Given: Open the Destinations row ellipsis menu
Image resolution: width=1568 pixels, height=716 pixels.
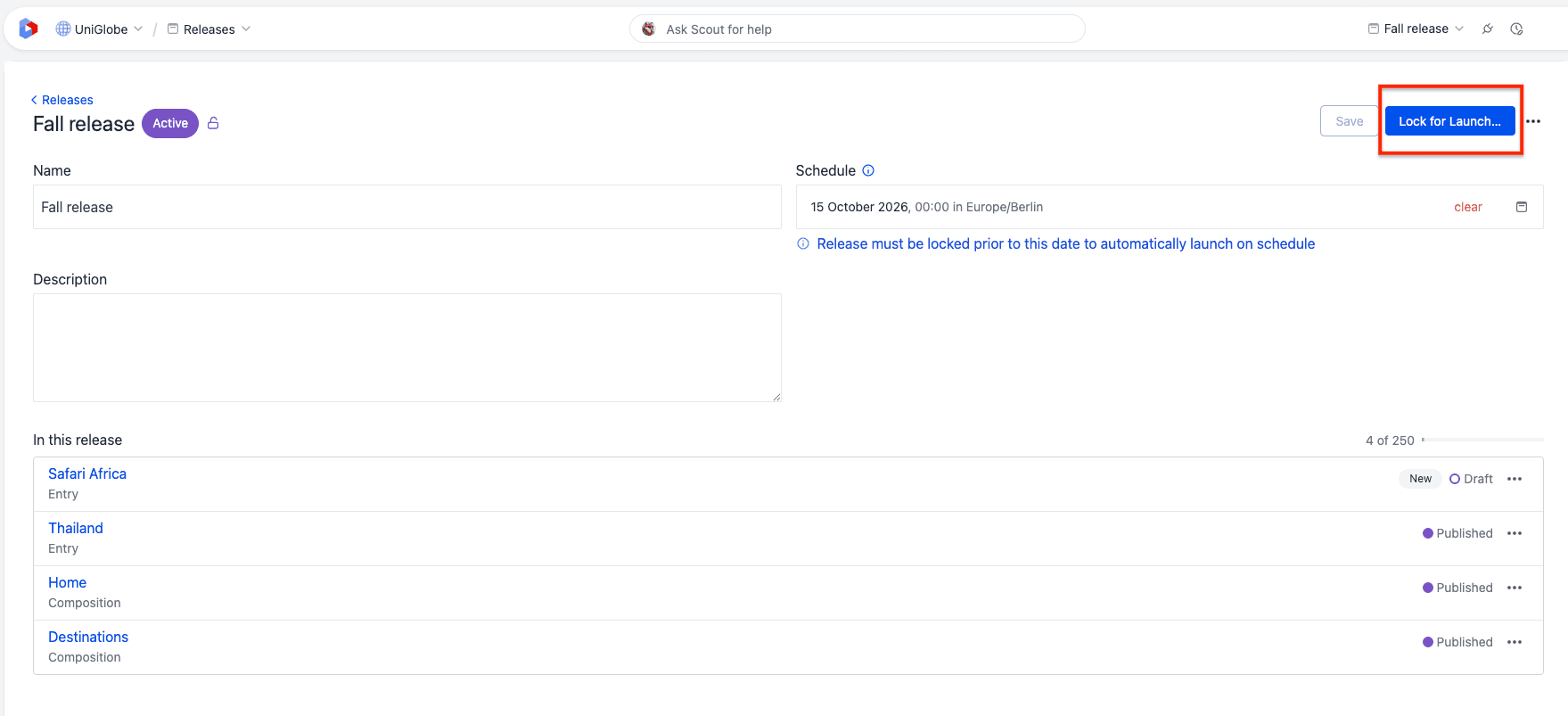Looking at the screenshot, I should pos(1515,642).
